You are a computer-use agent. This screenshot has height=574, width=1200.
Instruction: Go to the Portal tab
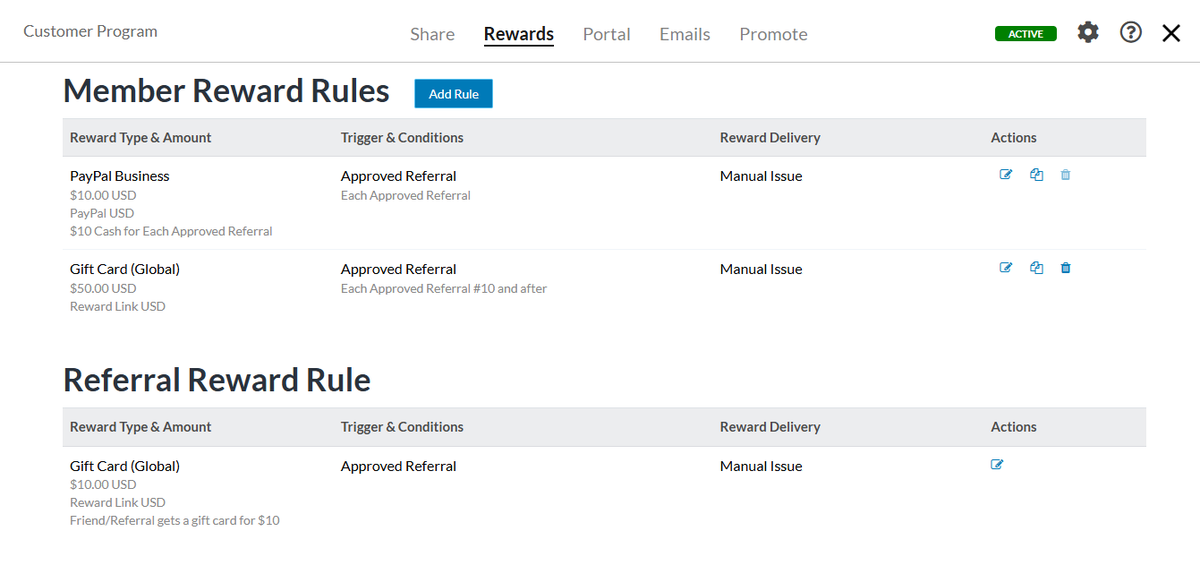607,34
